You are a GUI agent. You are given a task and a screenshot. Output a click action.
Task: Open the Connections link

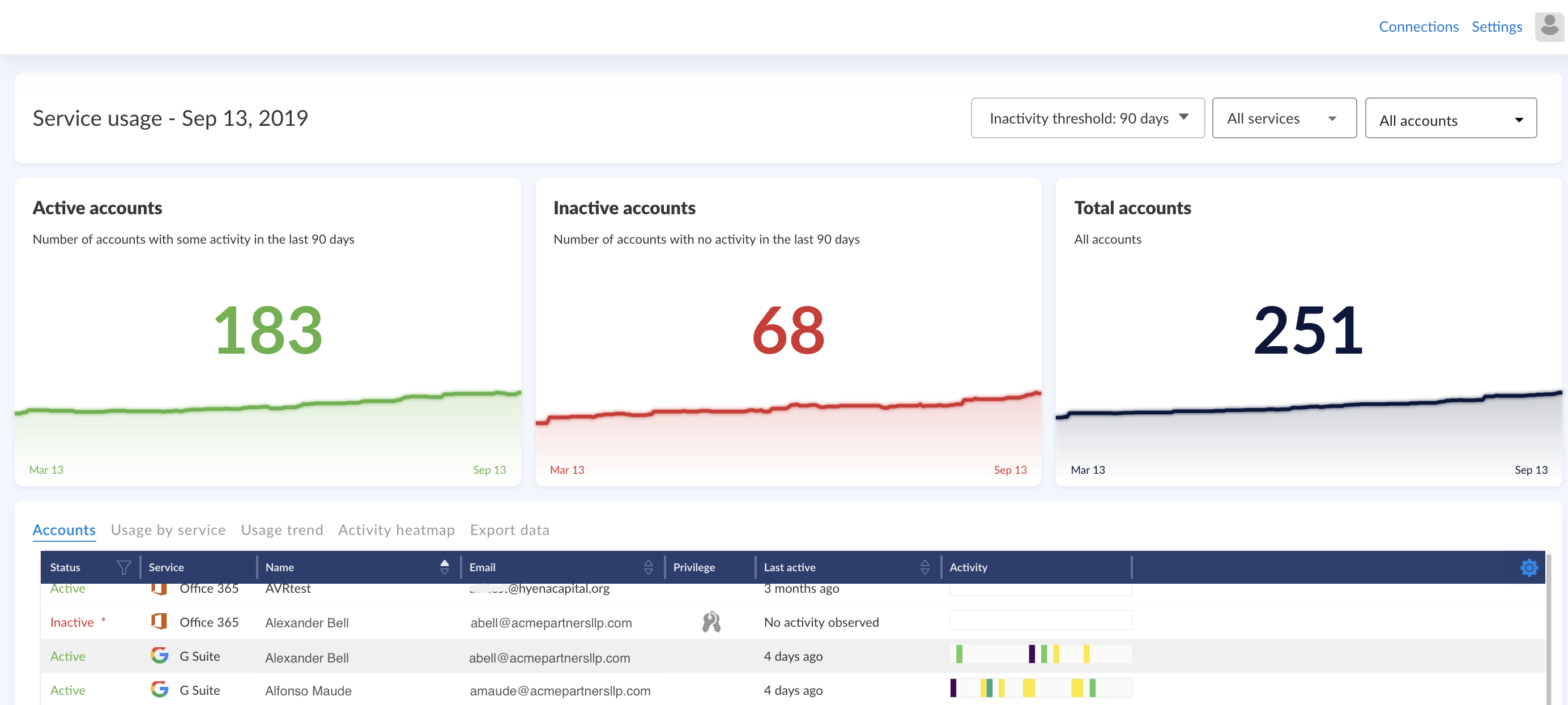(1418, 27)
